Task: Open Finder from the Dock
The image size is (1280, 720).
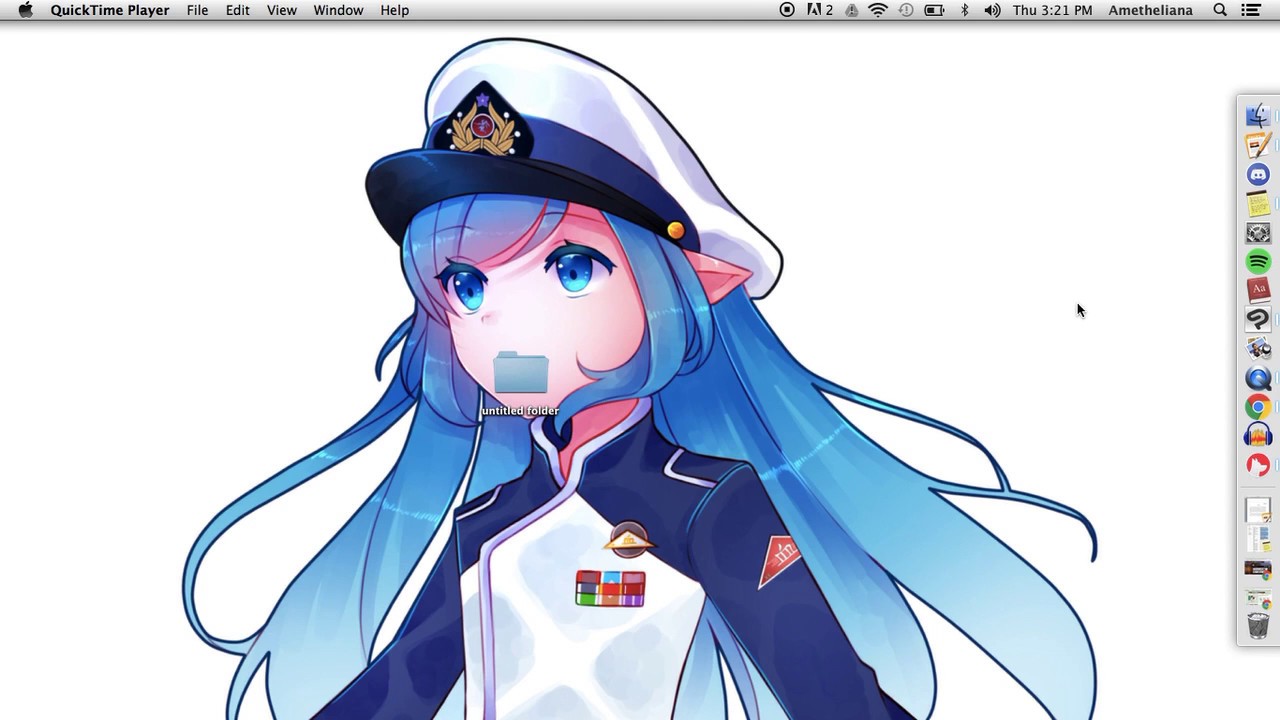Action: pyautogui.click(x=1258, y=116)
